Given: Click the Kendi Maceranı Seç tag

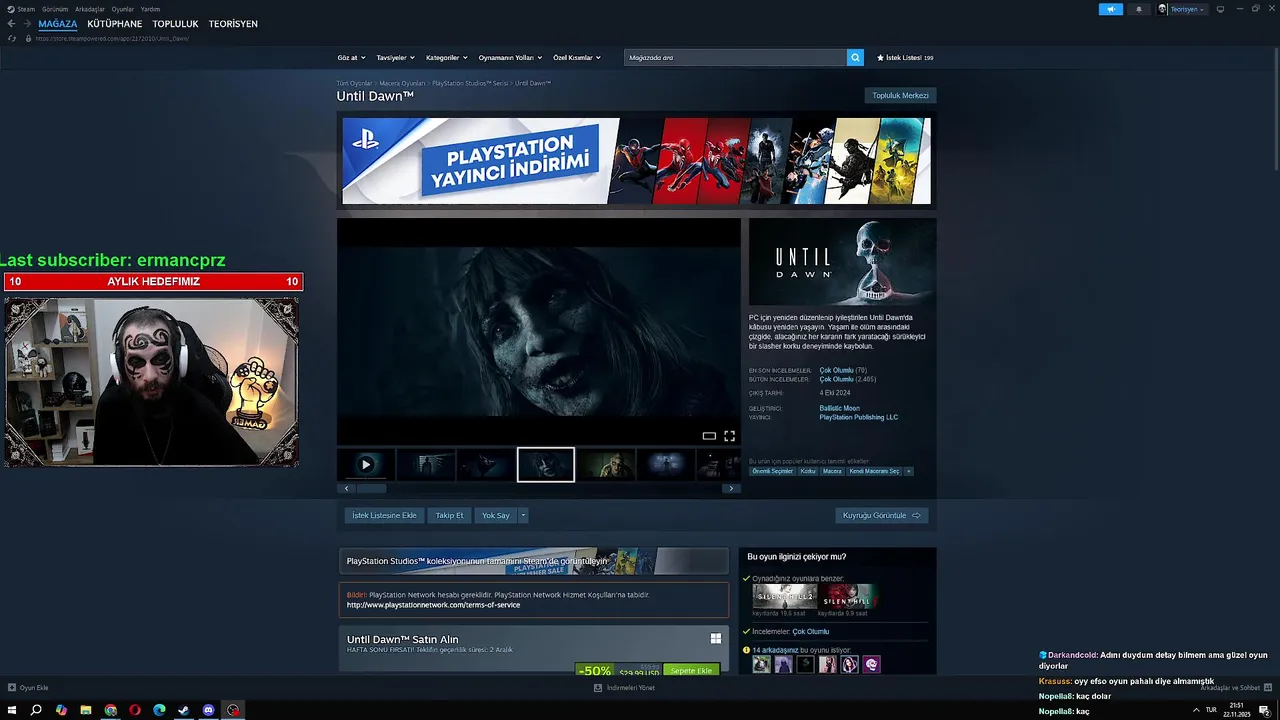Looking at the screenshot, I should (874, 471).
